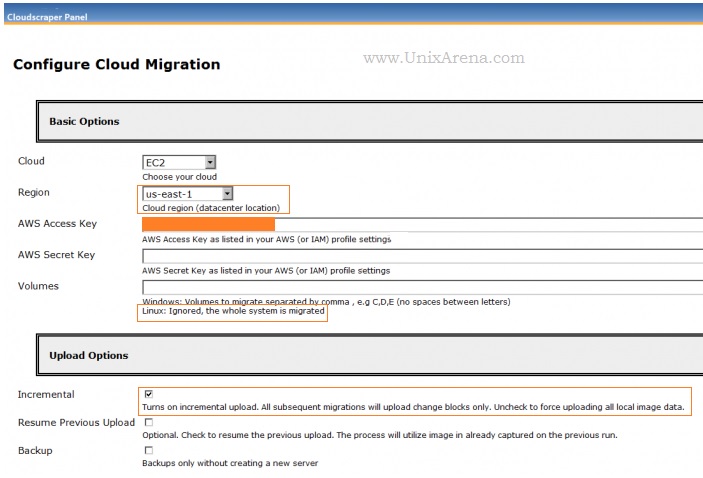
Task: Click the AWS Secret Key input field
Action: (x=422, y=256)
